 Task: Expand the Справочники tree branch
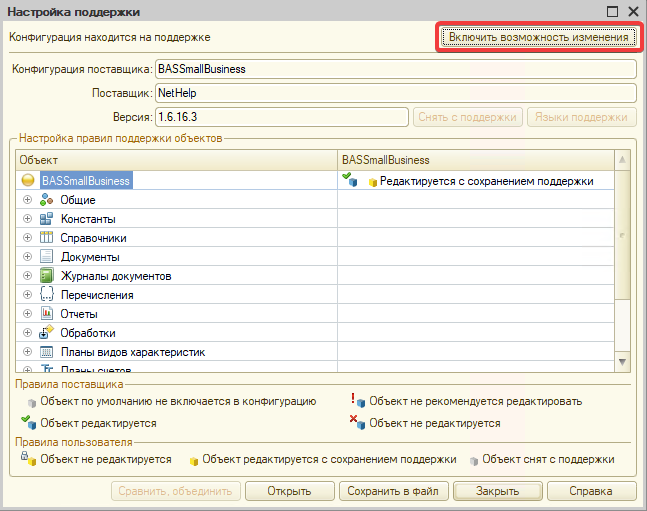pyautogui.click(x=27, y=238)
